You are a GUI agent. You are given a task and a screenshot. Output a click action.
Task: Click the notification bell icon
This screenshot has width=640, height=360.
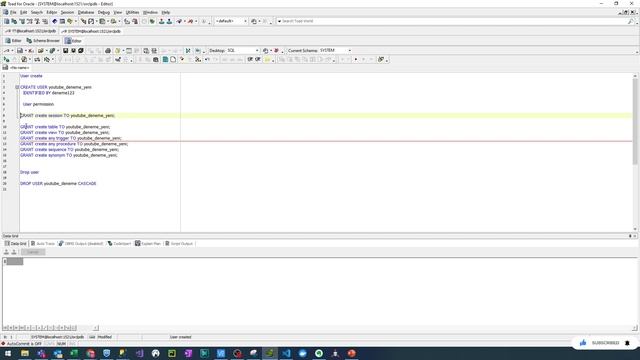tap(627, 343)
